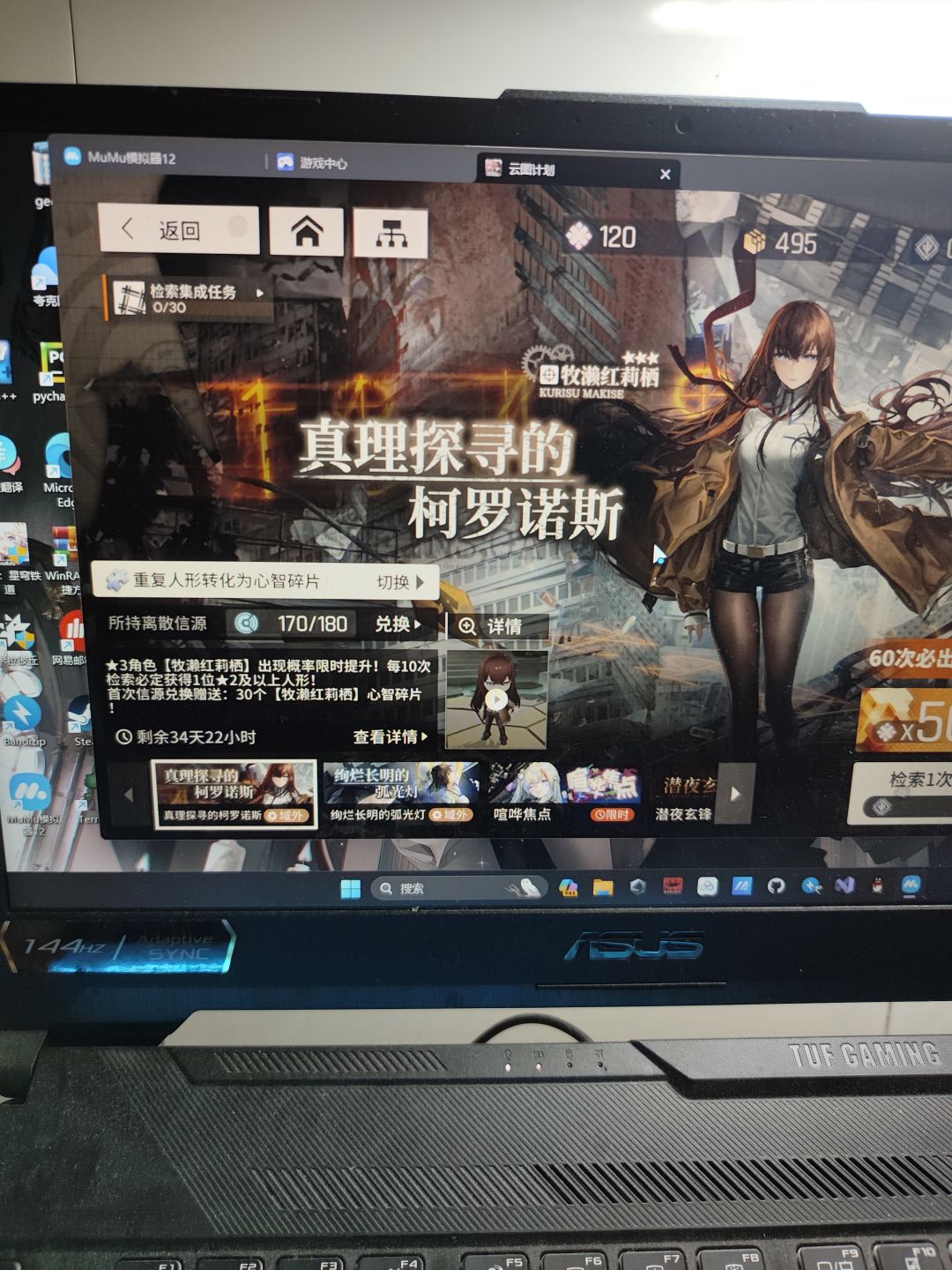Open the 查看详情 link

pyautogui.click(x=390, y=736)
